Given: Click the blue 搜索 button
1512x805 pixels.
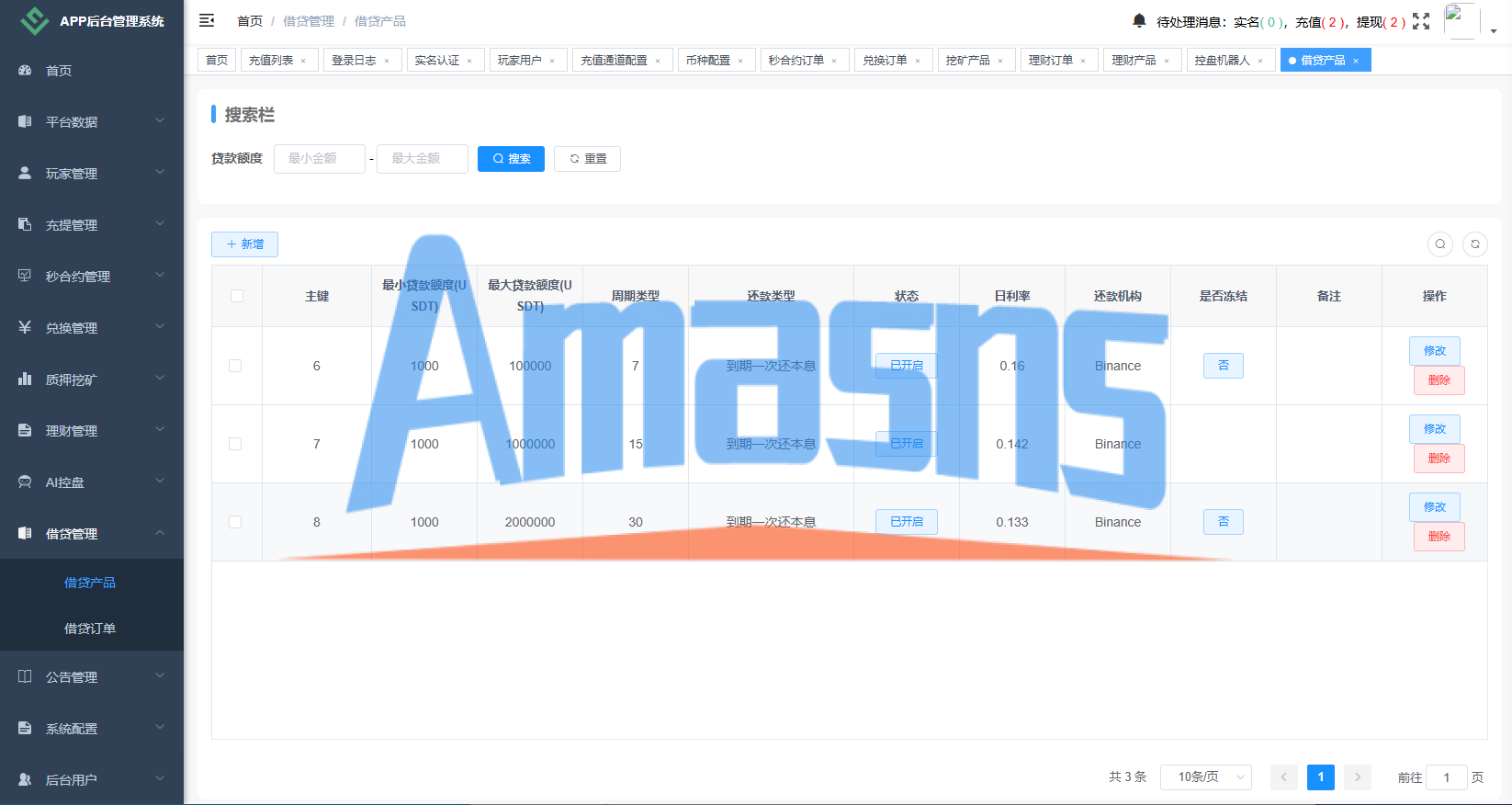Looking at the screenshot, I should tap(511, 158).
